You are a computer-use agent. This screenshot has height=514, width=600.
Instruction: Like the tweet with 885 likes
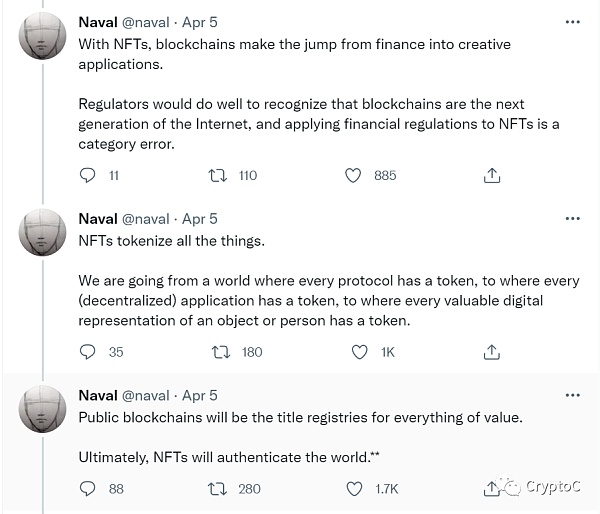coord(352,175)
